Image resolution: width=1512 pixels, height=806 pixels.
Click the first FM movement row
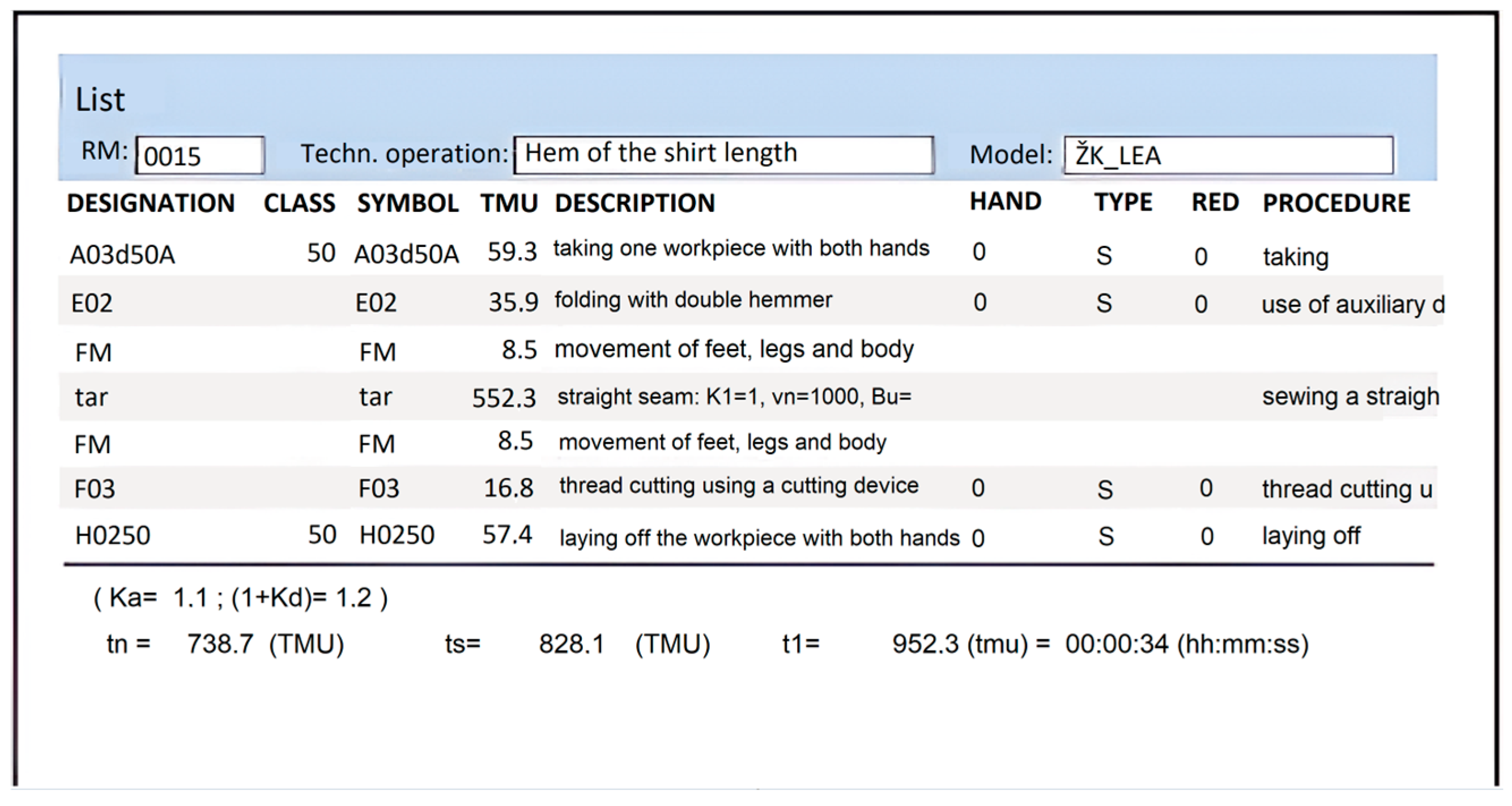coord(734,350)
